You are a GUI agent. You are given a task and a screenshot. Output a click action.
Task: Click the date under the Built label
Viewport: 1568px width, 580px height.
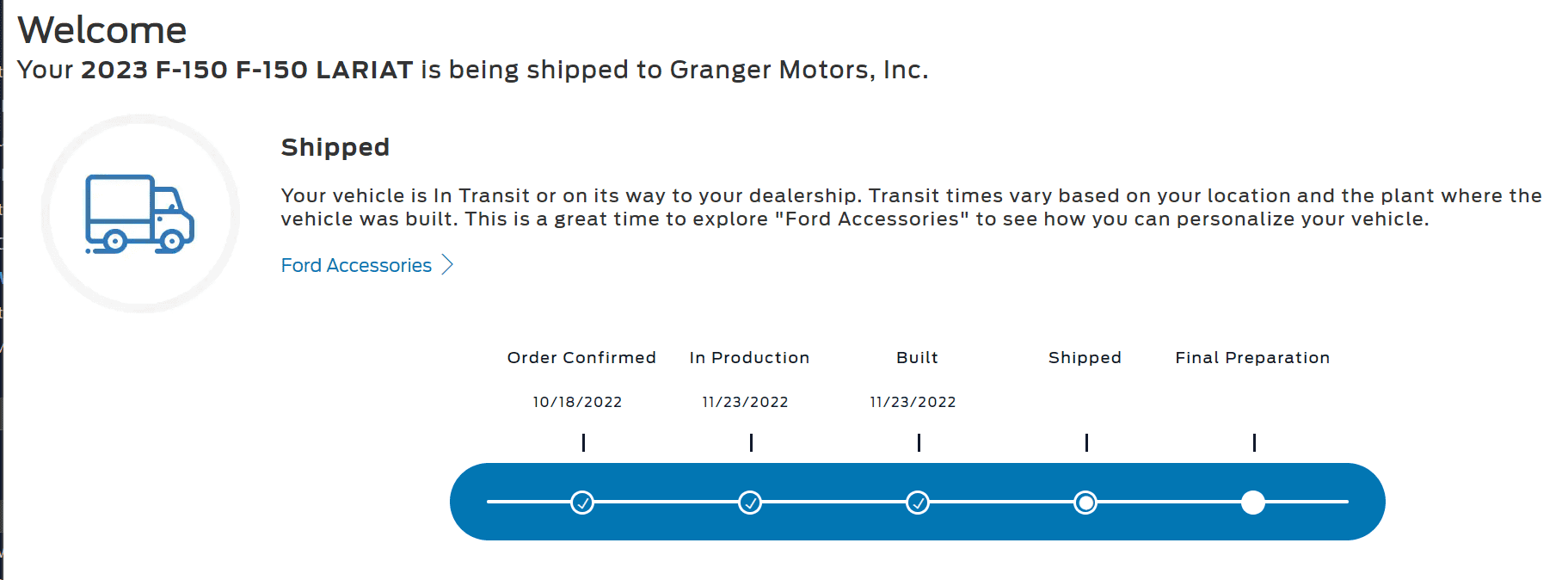pos(913,402)
